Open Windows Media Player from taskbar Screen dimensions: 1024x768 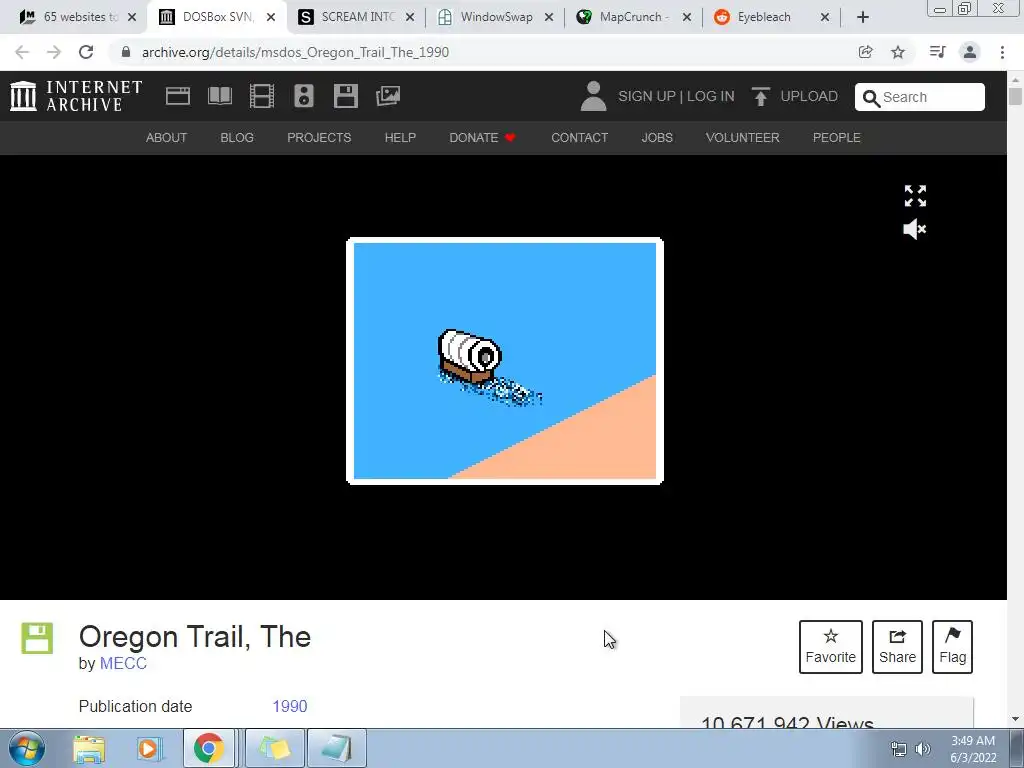point(149,748)
